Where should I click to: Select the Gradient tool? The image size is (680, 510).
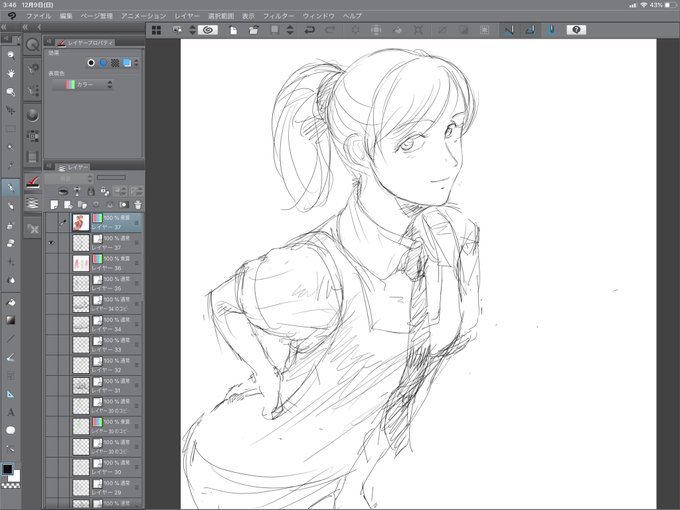pos(11,320)
